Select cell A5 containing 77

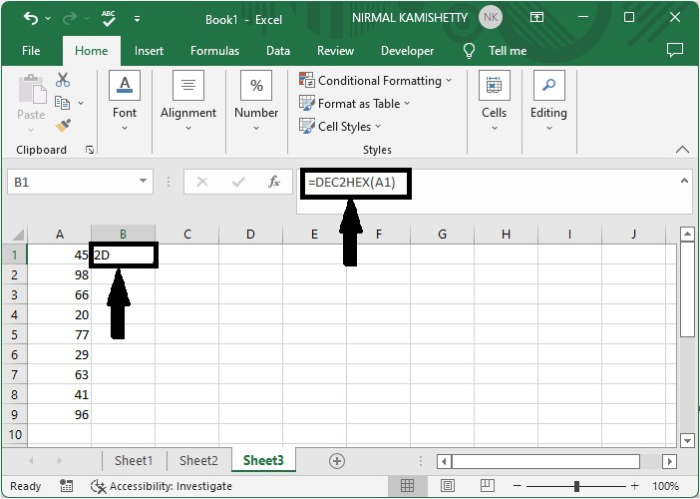pyautogui.click(x=59, y=335)
